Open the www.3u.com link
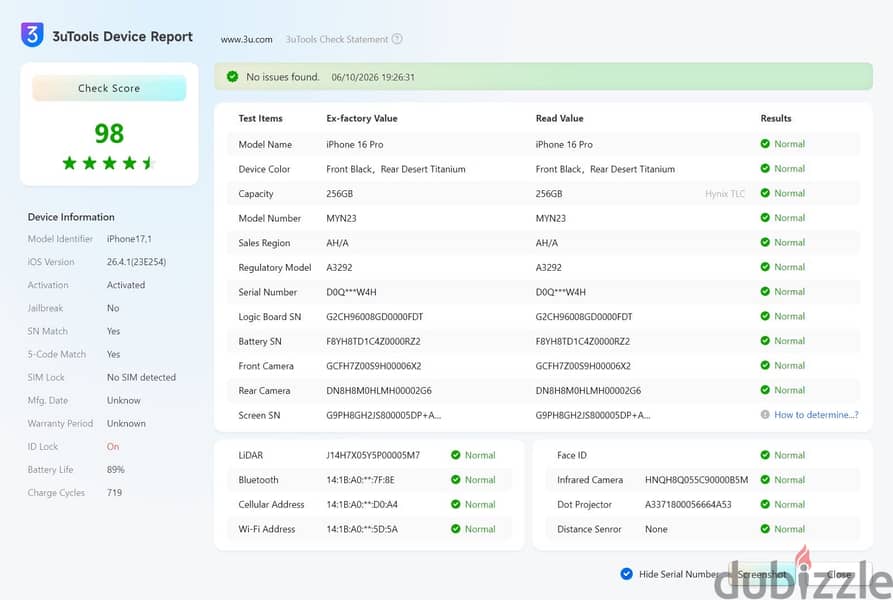 pyautogui.click(x=247, y=39)
